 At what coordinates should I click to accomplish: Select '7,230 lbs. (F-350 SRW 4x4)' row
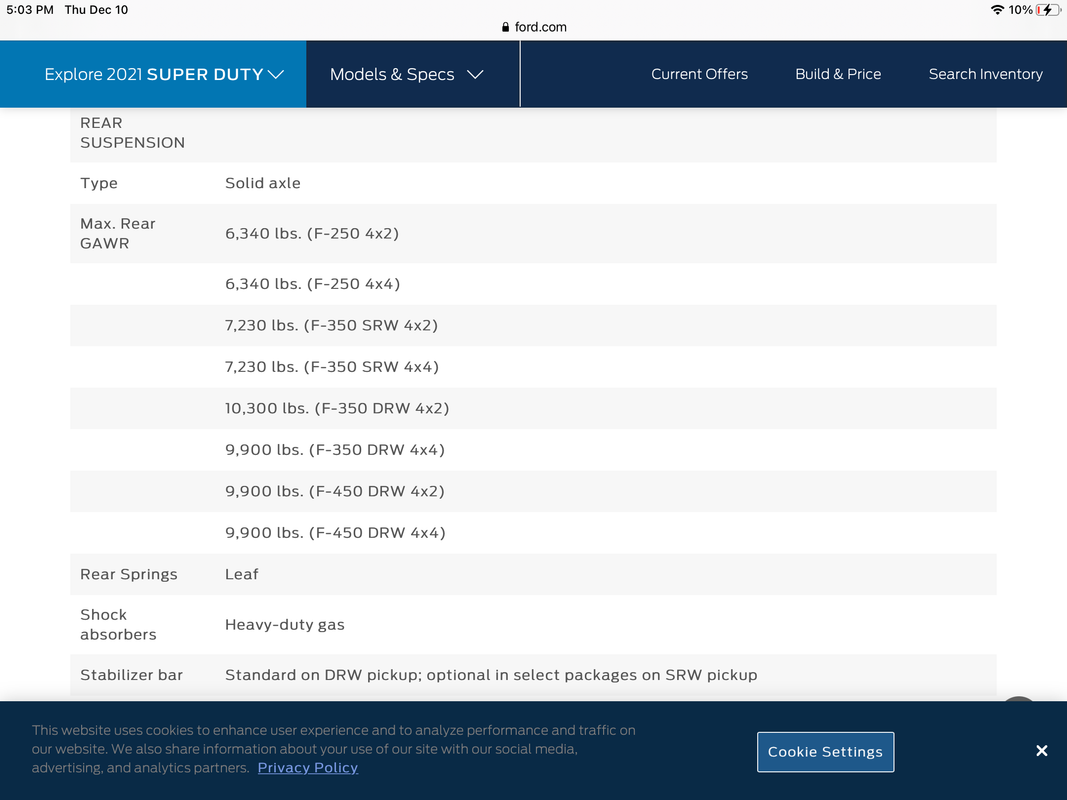[534, 367]
